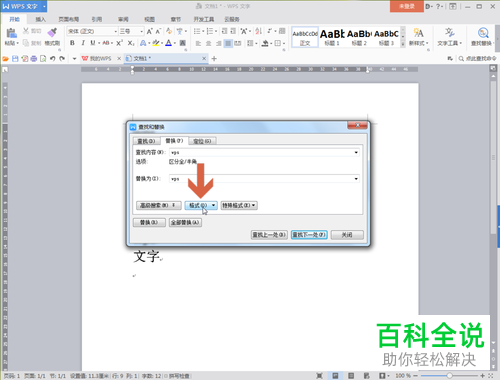Open the Special Format dropdown in dialog
This screenshot has height=380, width=500.
pos(239,205)
